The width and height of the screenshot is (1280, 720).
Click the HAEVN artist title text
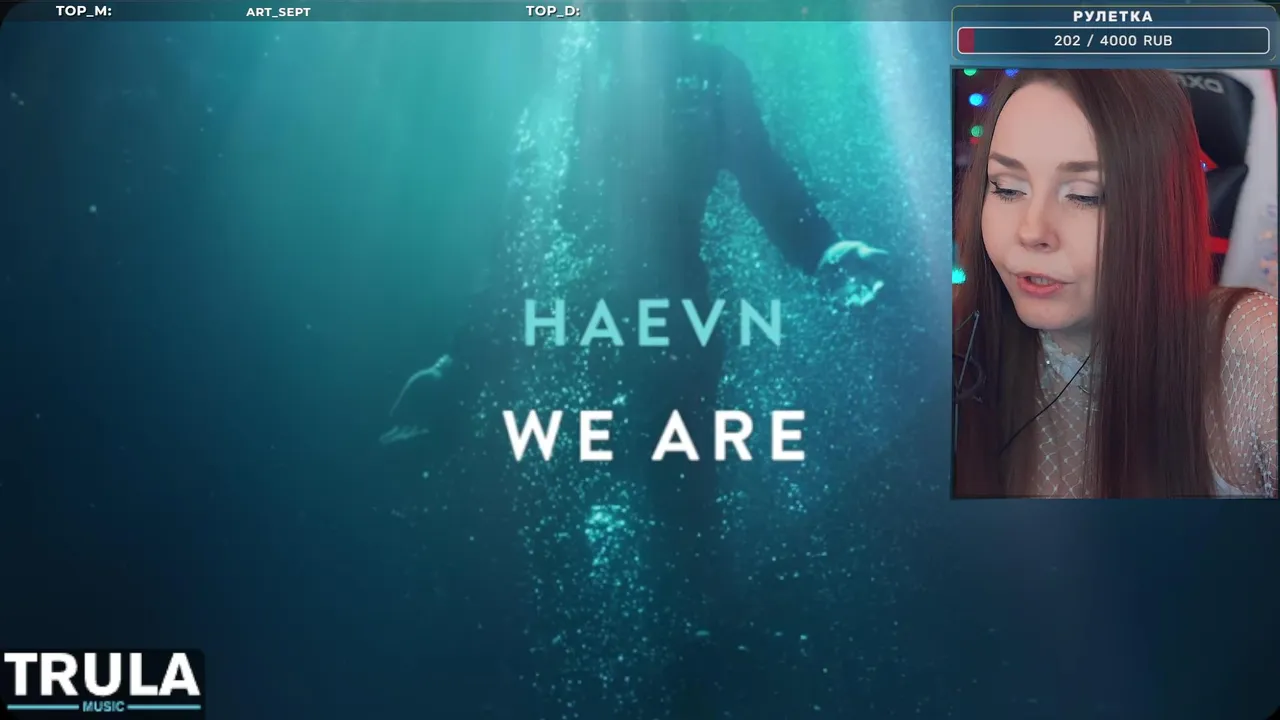click(653, 323)
